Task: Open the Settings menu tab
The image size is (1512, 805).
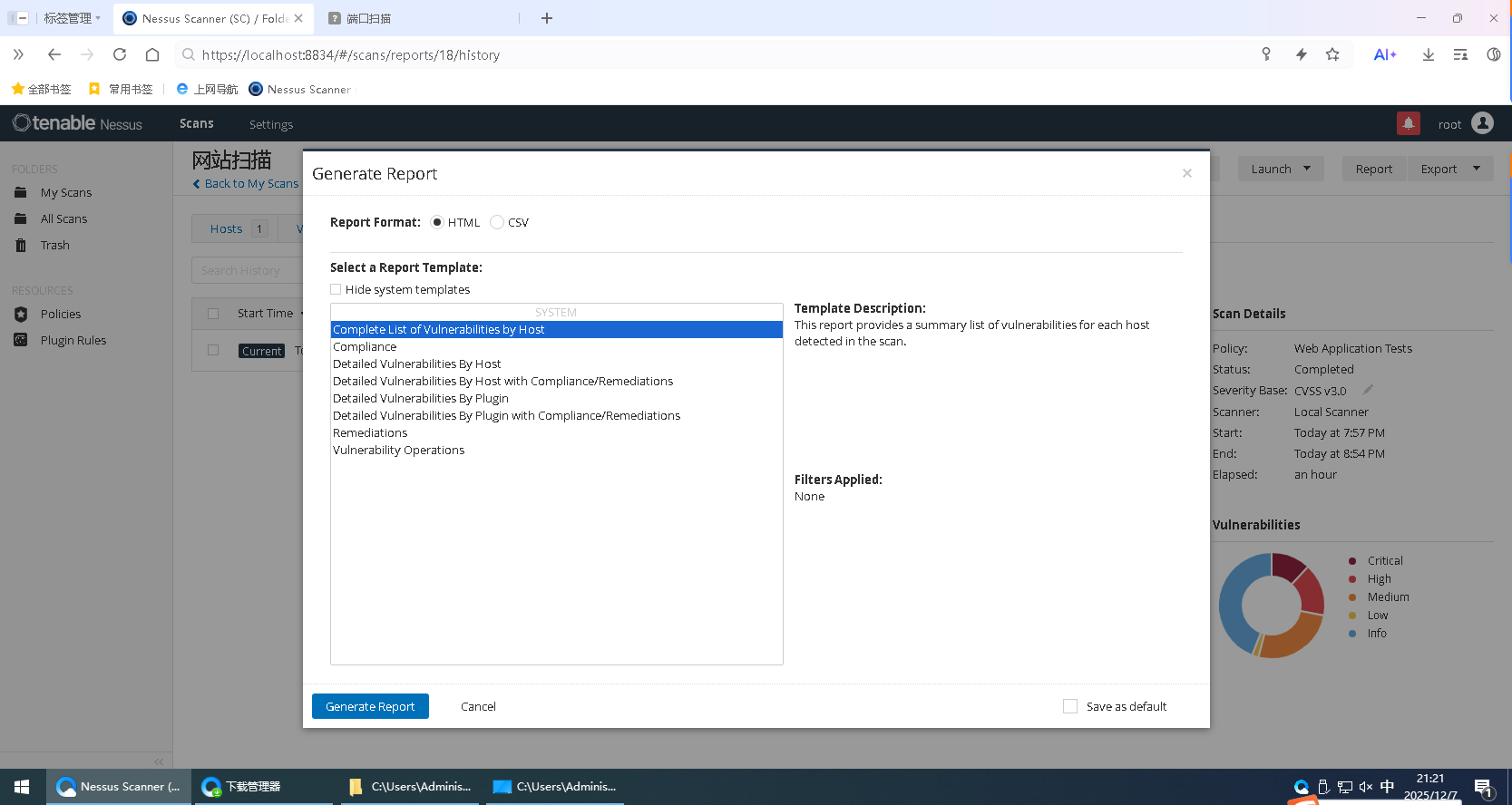Action: [271, 124]
